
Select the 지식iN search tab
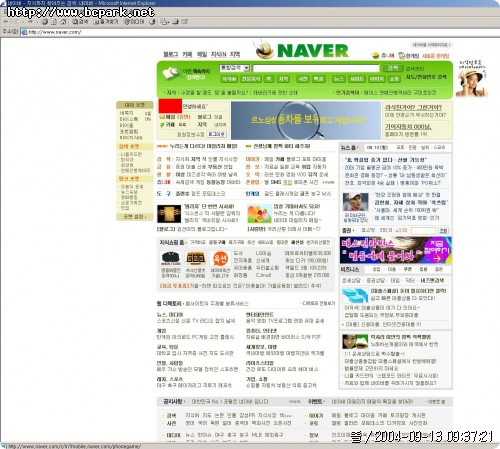point(229,79)
